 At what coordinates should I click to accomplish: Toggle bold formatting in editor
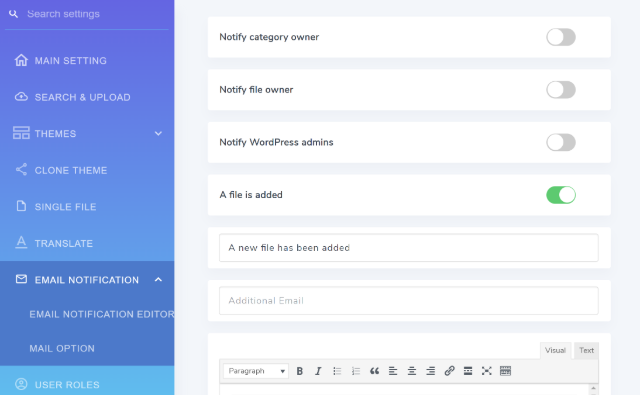tap(300, 371)
